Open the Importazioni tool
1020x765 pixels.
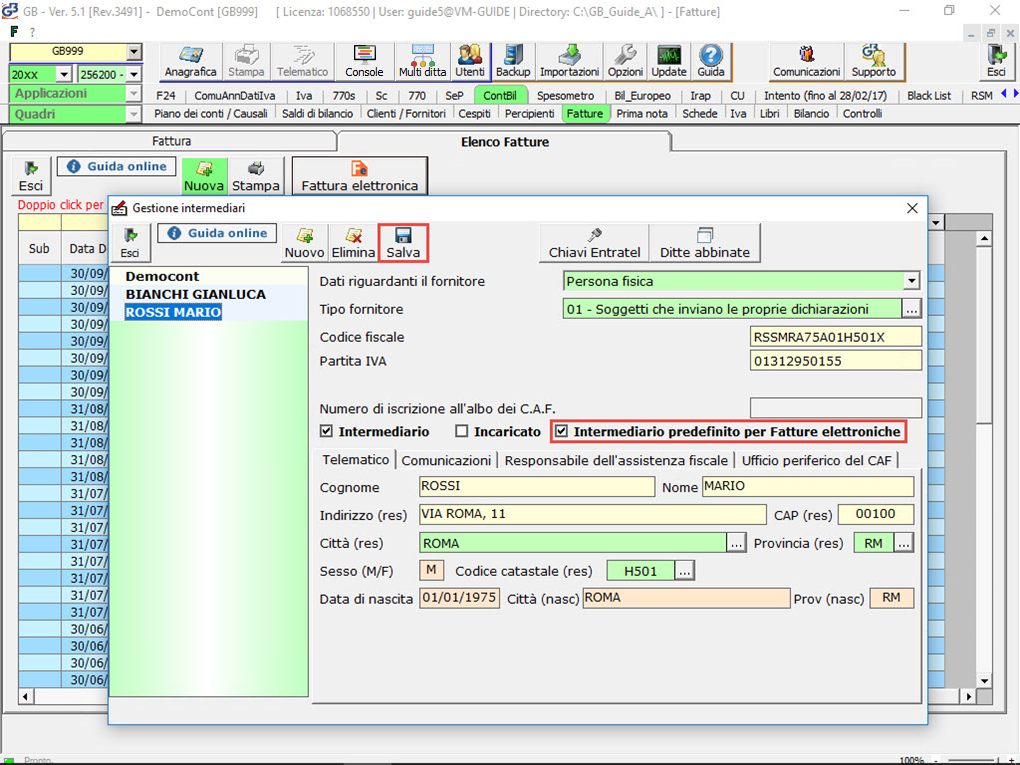(x=569, y=62)
